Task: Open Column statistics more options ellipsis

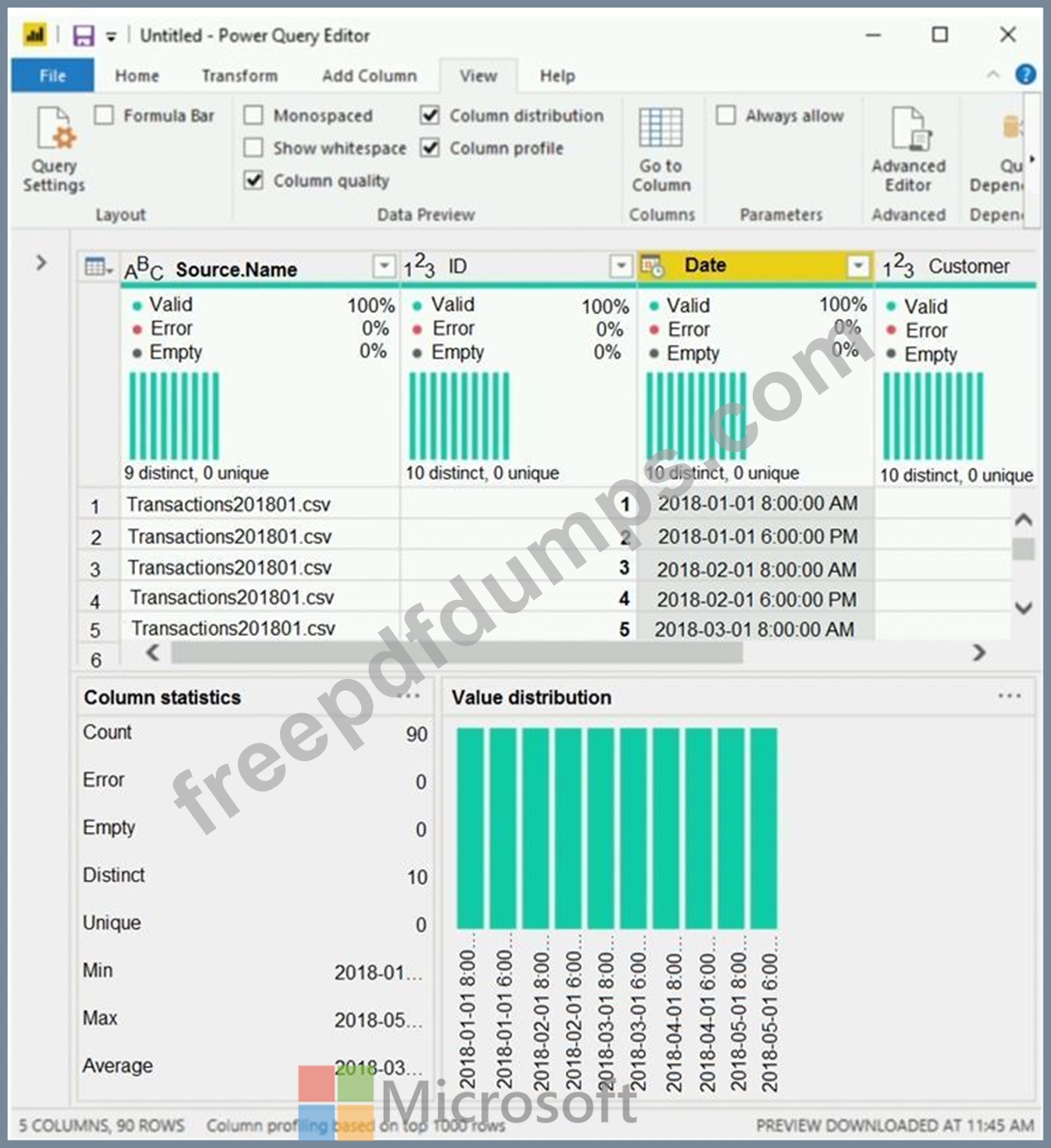Action: [409, 696]
